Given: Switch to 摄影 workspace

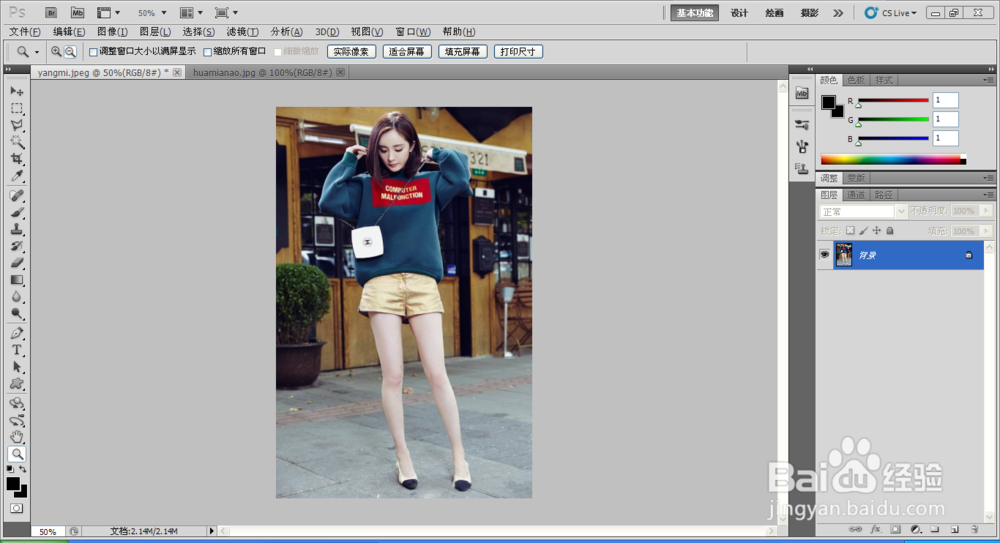Looking at the screenshot, I should pos(809,13).
